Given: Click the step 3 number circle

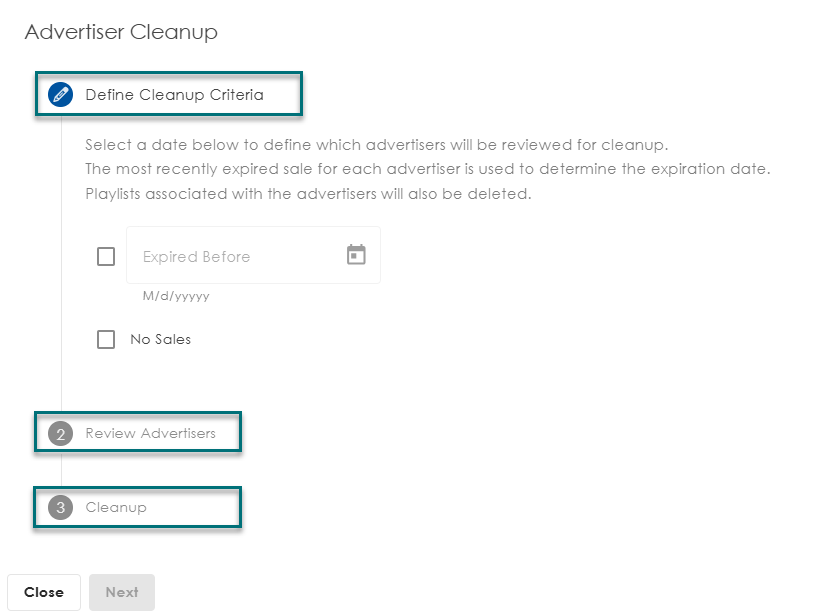Looking at the screenshot, I should pos(61,507).
